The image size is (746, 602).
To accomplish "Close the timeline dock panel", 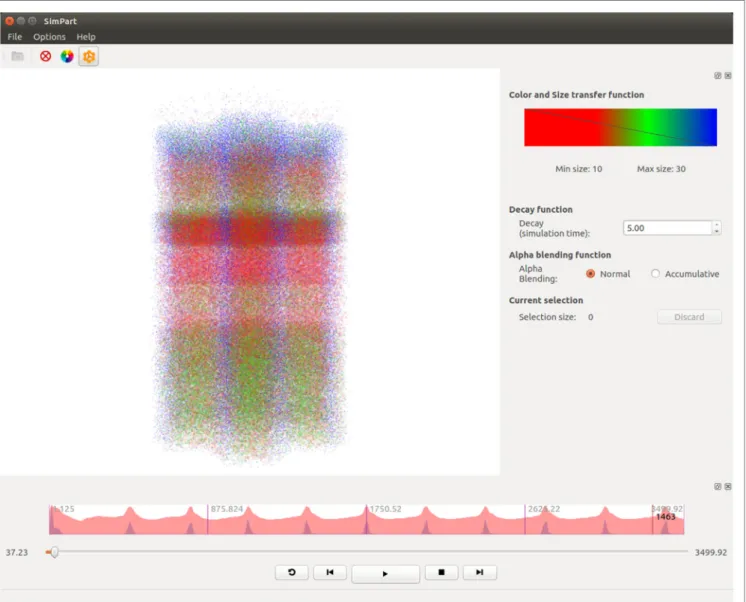I will (x=728, y=486).
